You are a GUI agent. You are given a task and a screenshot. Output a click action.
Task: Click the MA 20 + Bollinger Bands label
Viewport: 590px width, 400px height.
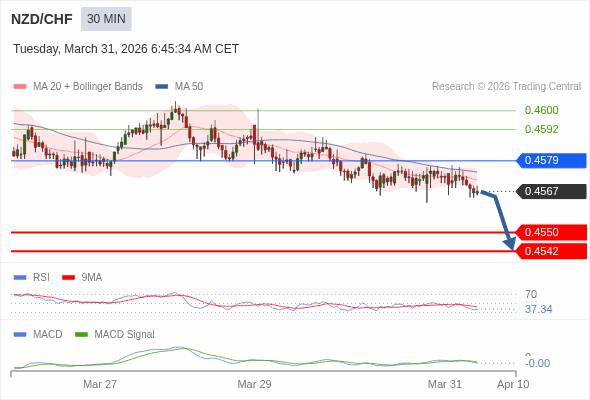pyautogui.click(x=88, y=87)
